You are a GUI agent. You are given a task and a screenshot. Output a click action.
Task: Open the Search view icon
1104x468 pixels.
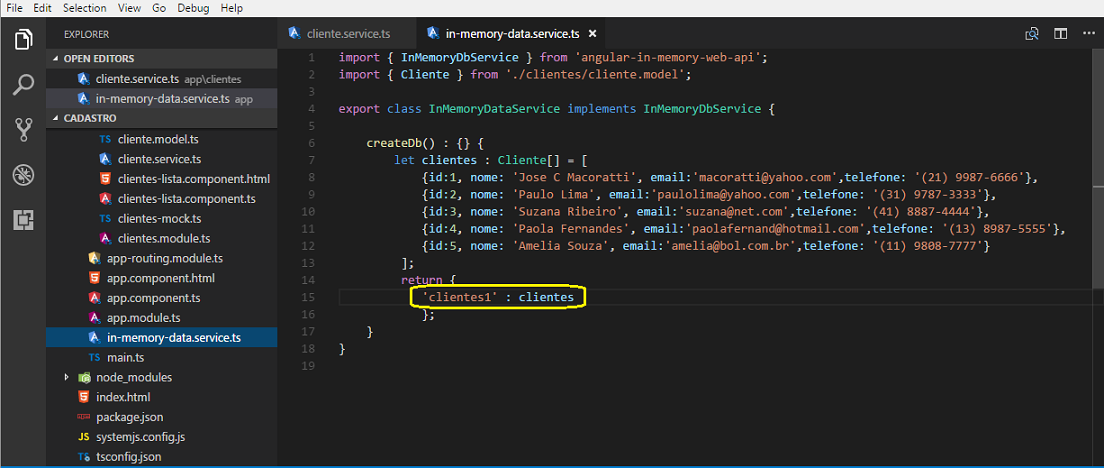[23, 85]
